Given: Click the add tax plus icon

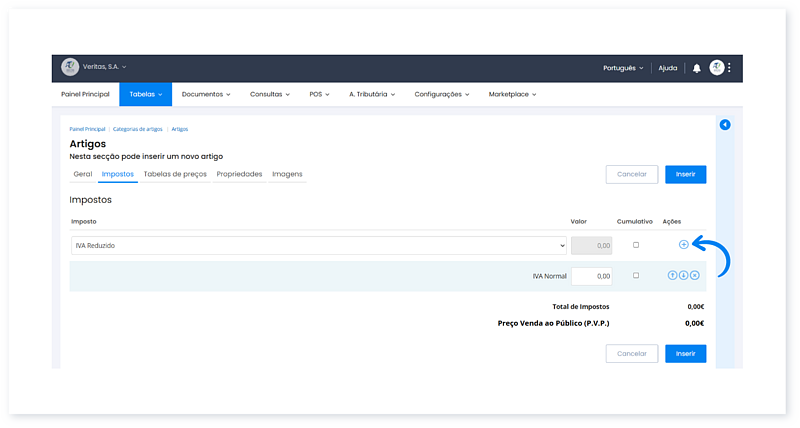Looking at the screenshot, I should pos(683,245).
